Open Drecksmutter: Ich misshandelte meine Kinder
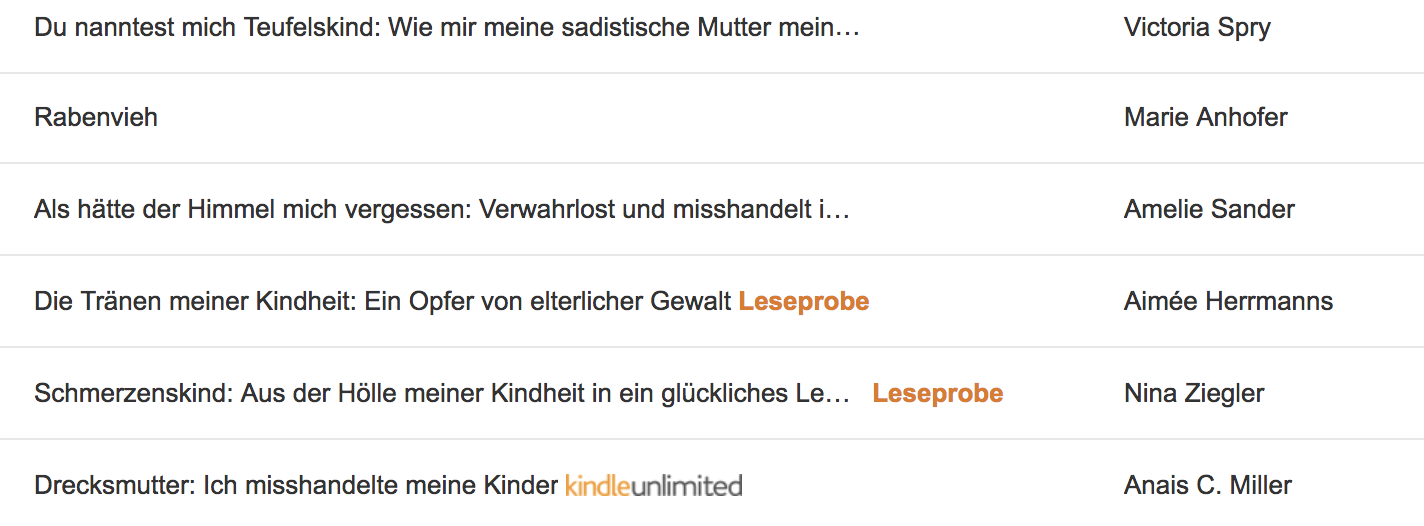The height and width of the screenshot is (526, 1424). (x=296, y=486)
